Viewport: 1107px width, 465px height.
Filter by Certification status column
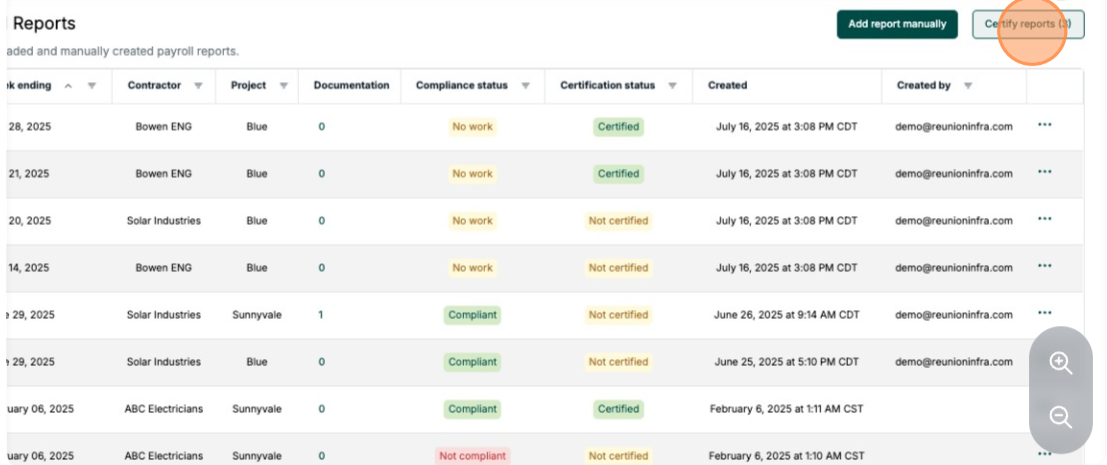coord(673,86)
